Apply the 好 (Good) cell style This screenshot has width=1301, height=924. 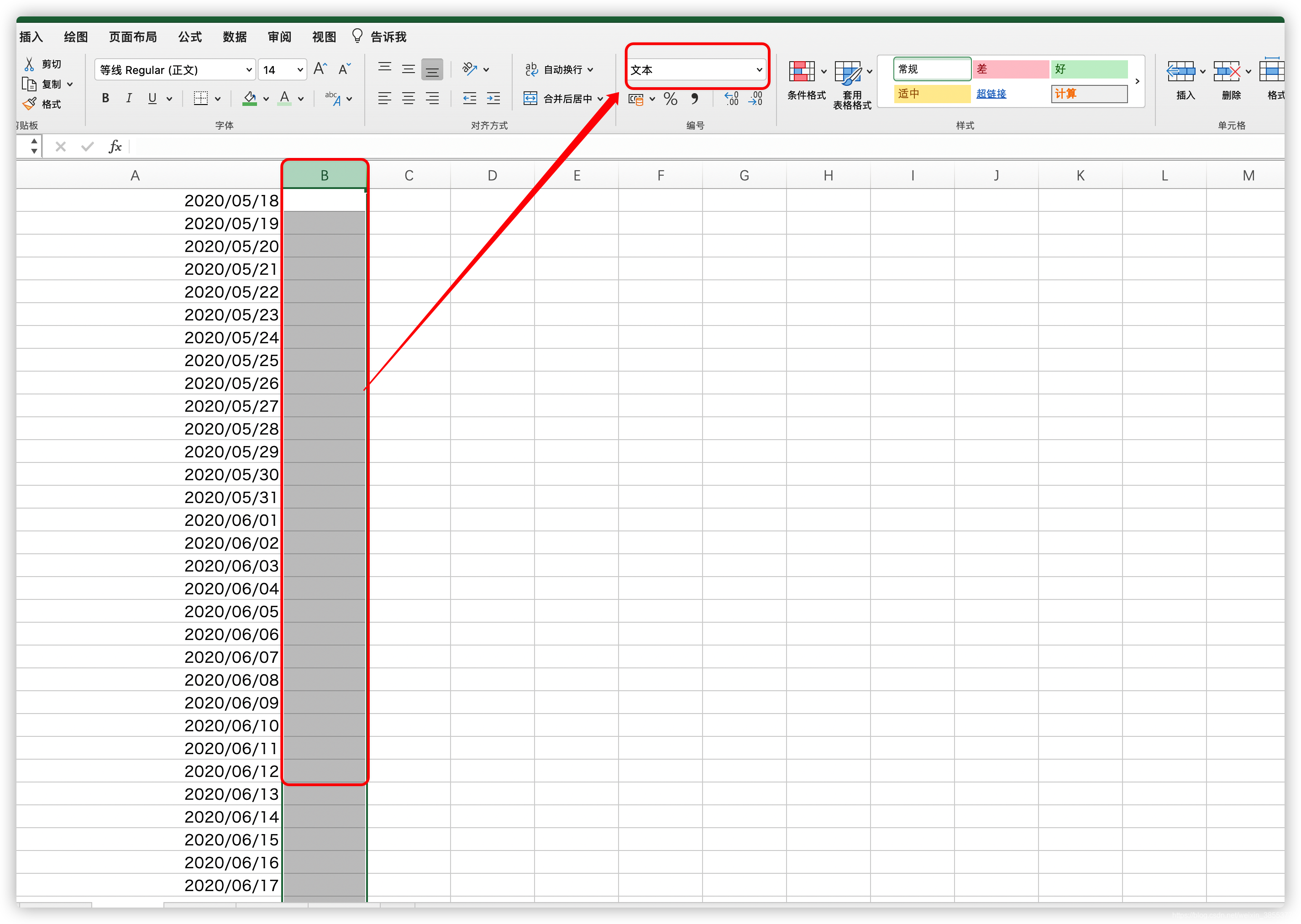pyautogui.click(x=1089, y=69)
